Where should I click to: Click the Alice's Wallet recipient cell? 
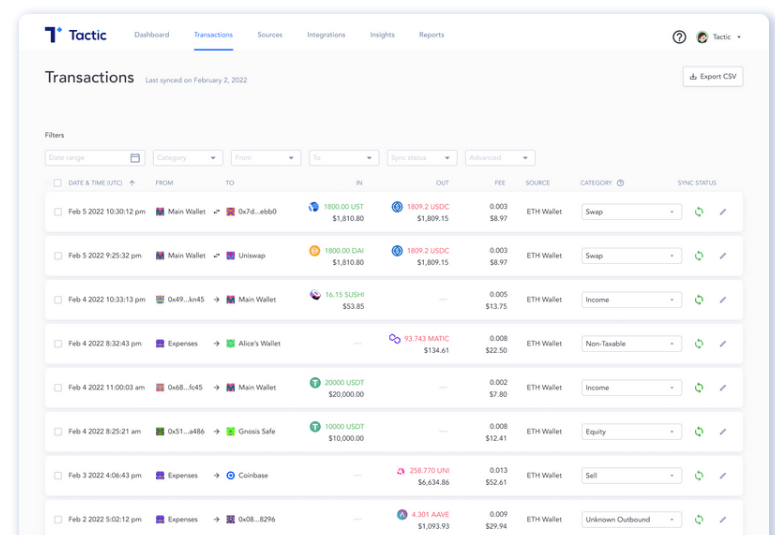253,344
